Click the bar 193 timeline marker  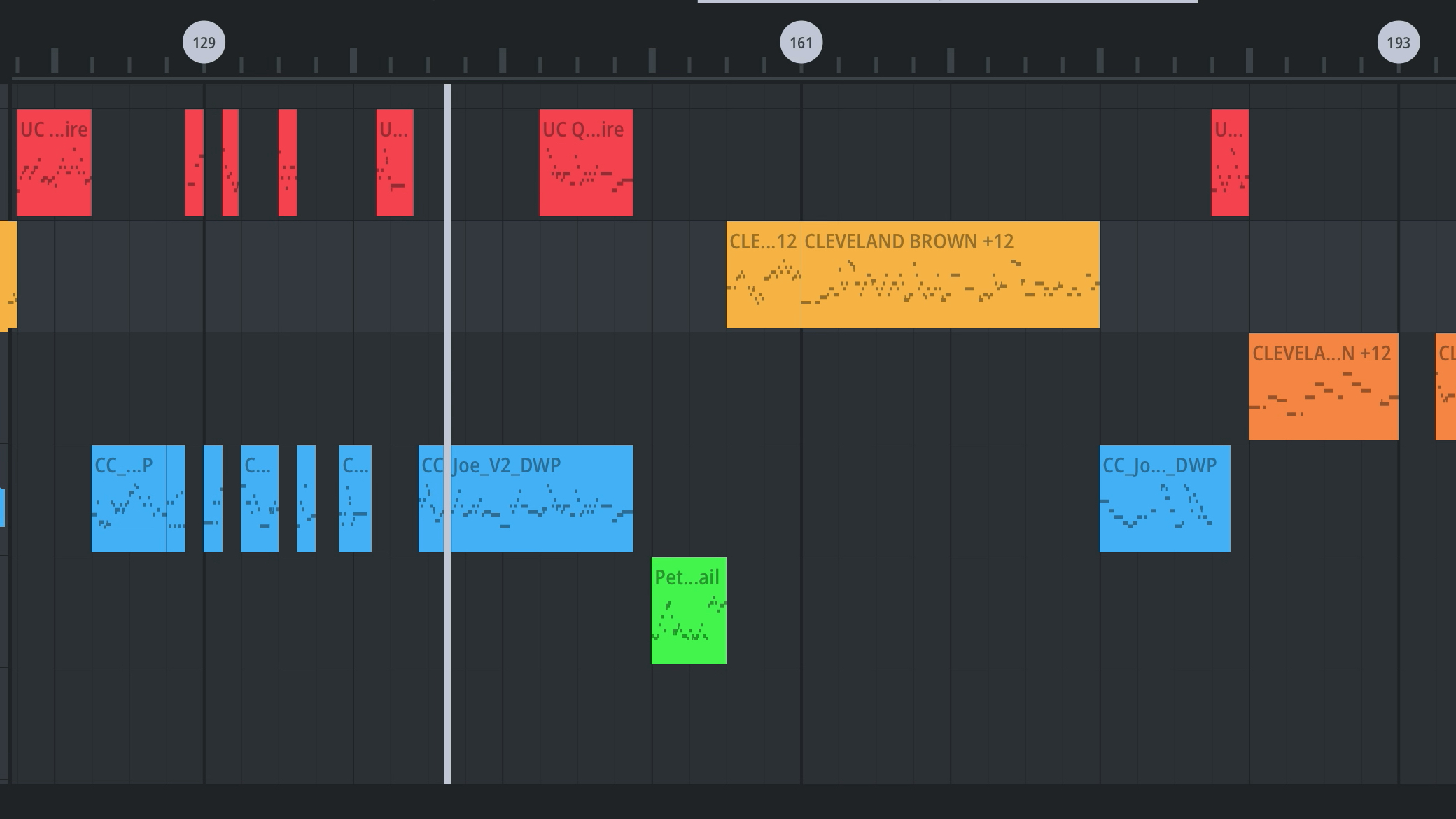coord(1398,43)
